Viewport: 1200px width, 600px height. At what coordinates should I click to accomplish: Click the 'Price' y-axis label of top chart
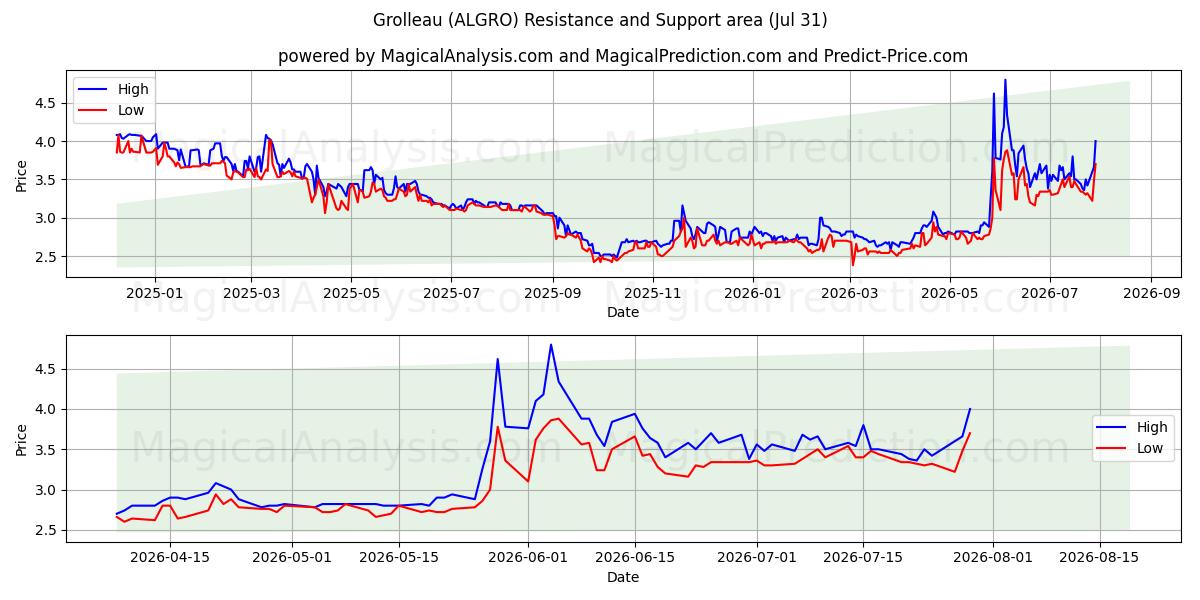pyautogui.click(x=22, y=176)
